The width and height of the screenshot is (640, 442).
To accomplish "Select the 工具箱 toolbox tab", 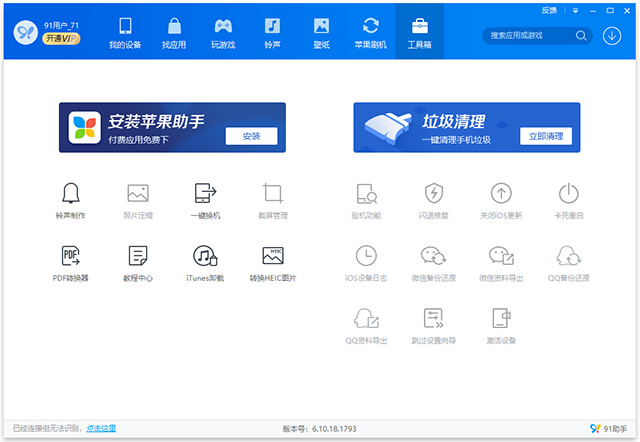I will point(420,33).
